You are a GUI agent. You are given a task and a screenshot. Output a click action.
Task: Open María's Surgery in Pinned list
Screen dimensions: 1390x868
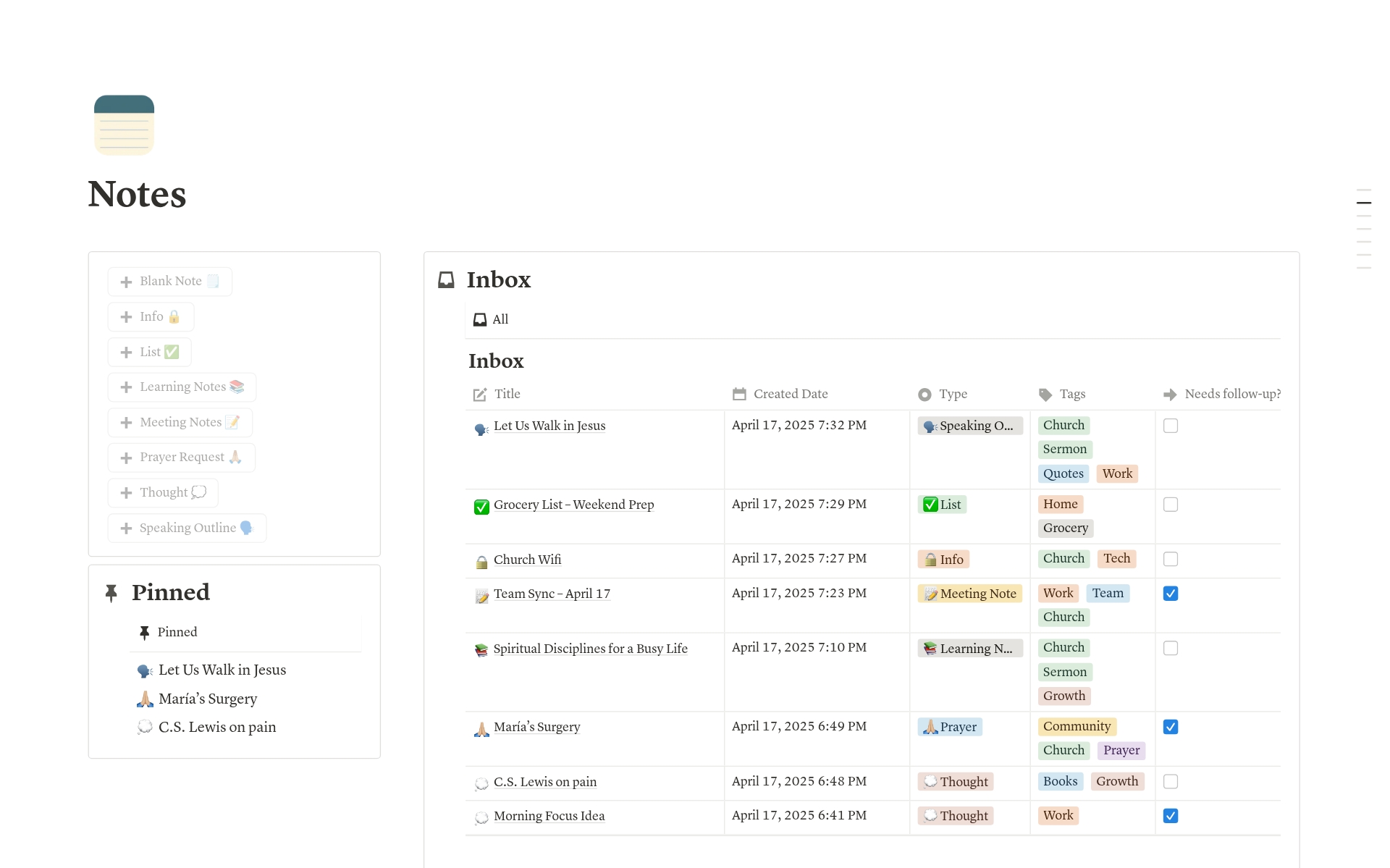coord(208,699)
